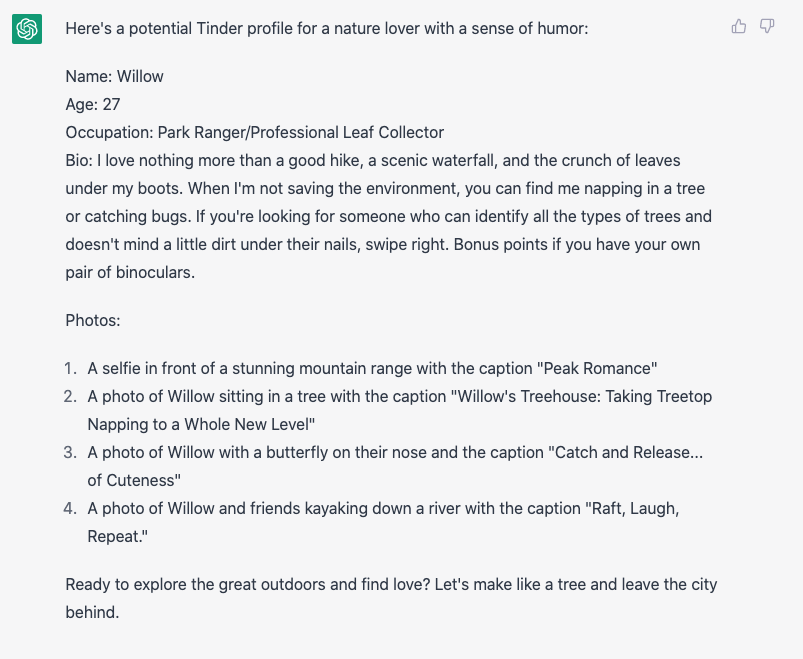Click the closing line 'Ready to explore'
Image resolution: width=803 pixels, height=659 pixels.
tap(391, 599)
